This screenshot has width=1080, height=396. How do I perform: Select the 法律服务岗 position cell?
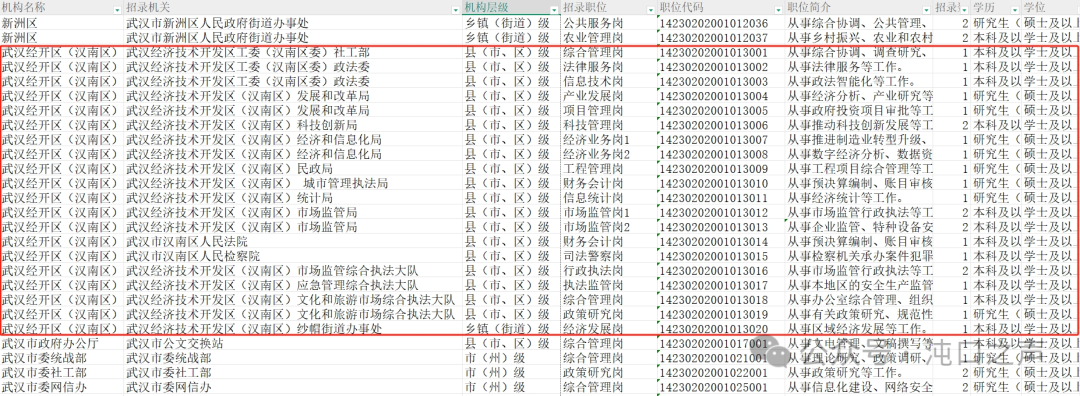click(608, 67)
